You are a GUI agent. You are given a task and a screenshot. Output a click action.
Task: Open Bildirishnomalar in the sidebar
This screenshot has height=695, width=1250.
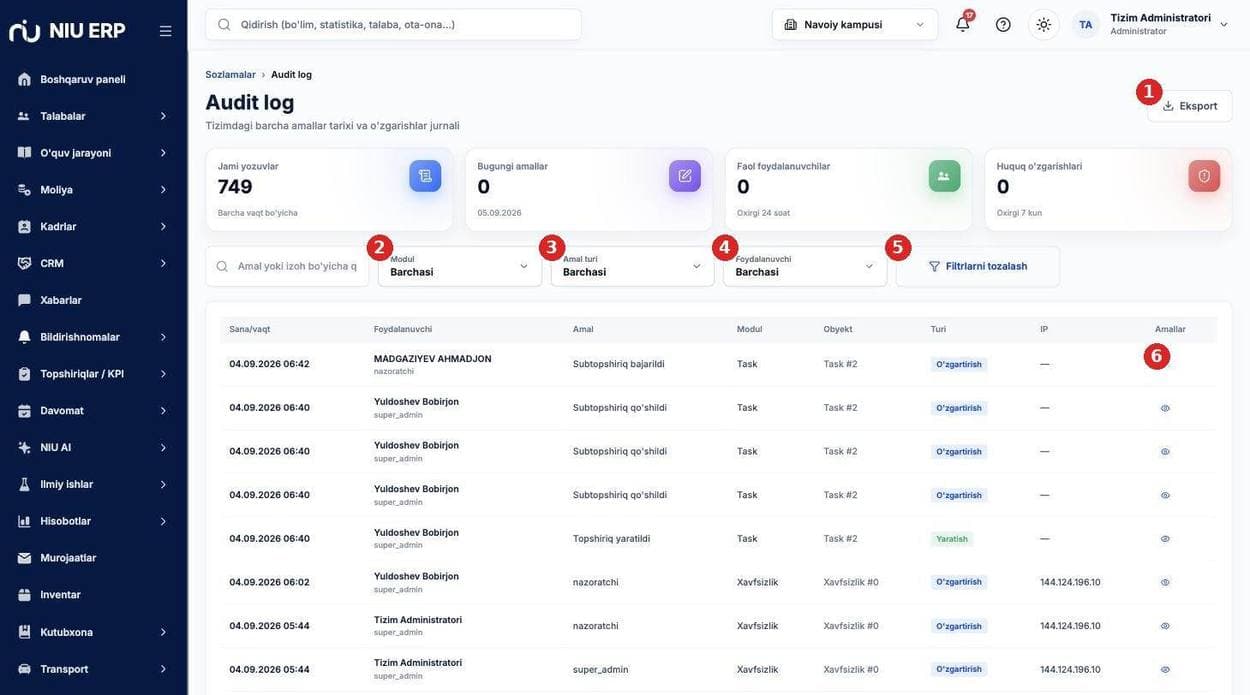click(x=93, y=337)
